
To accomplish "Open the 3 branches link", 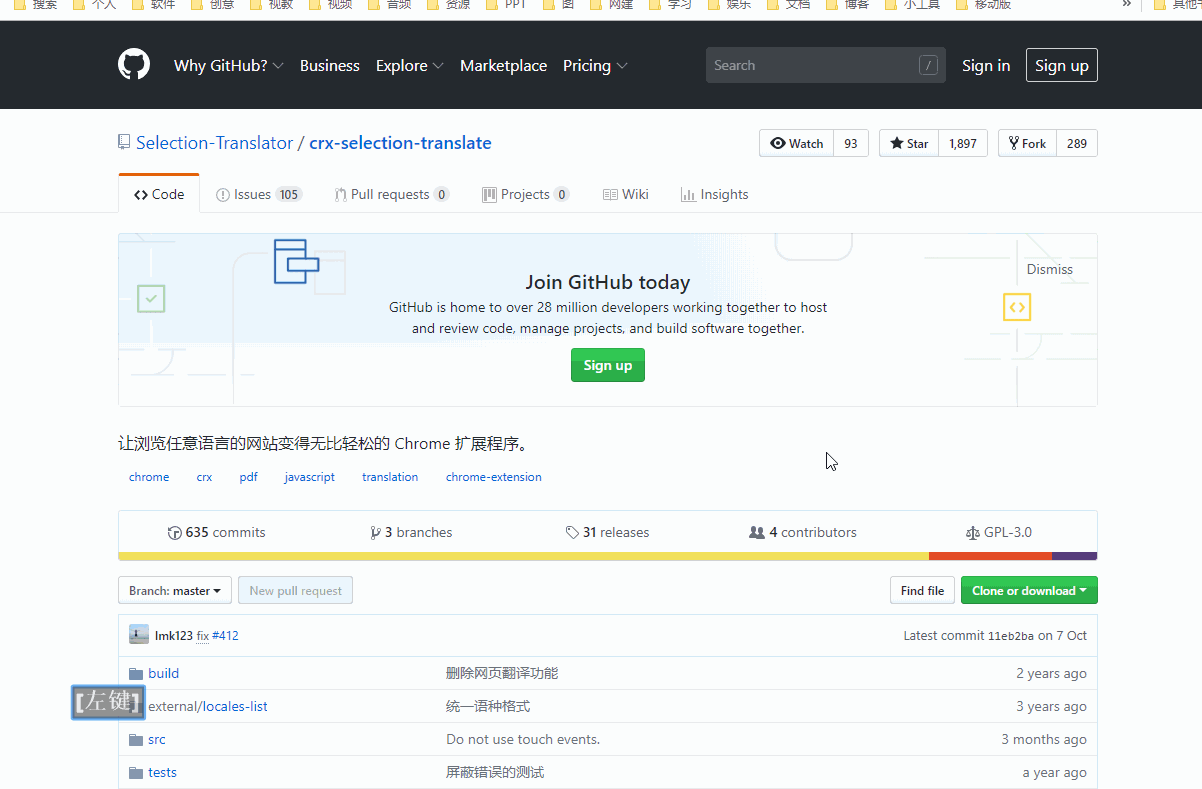I will 411,532.
